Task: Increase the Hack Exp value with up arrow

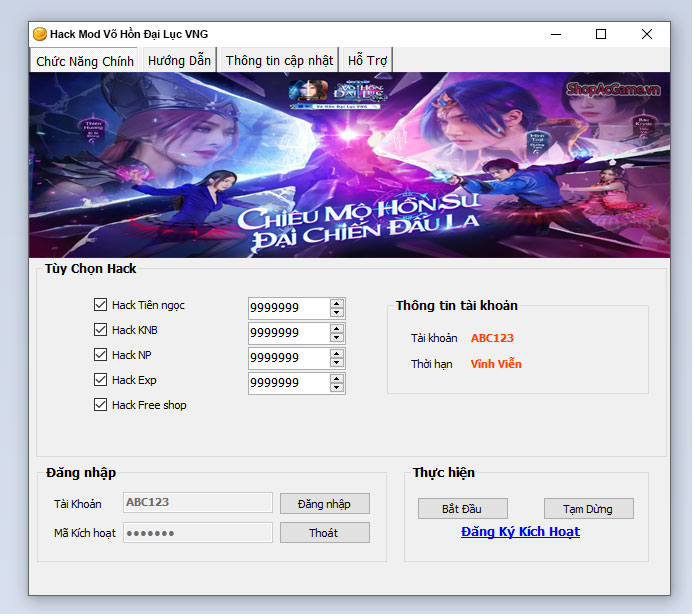Action: point(337,379)
